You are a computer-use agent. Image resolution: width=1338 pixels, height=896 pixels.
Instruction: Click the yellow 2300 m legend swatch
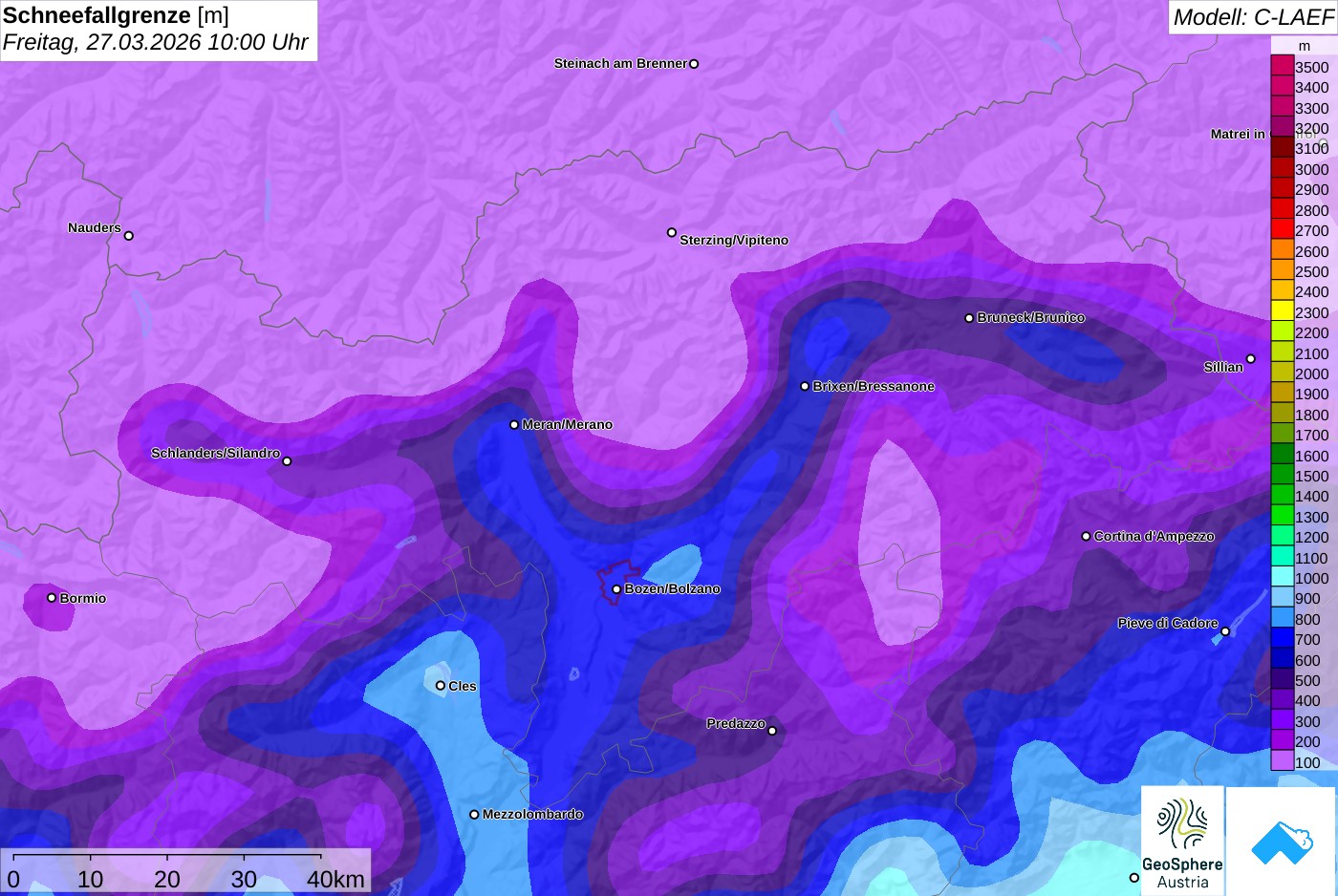(1283, 312)
